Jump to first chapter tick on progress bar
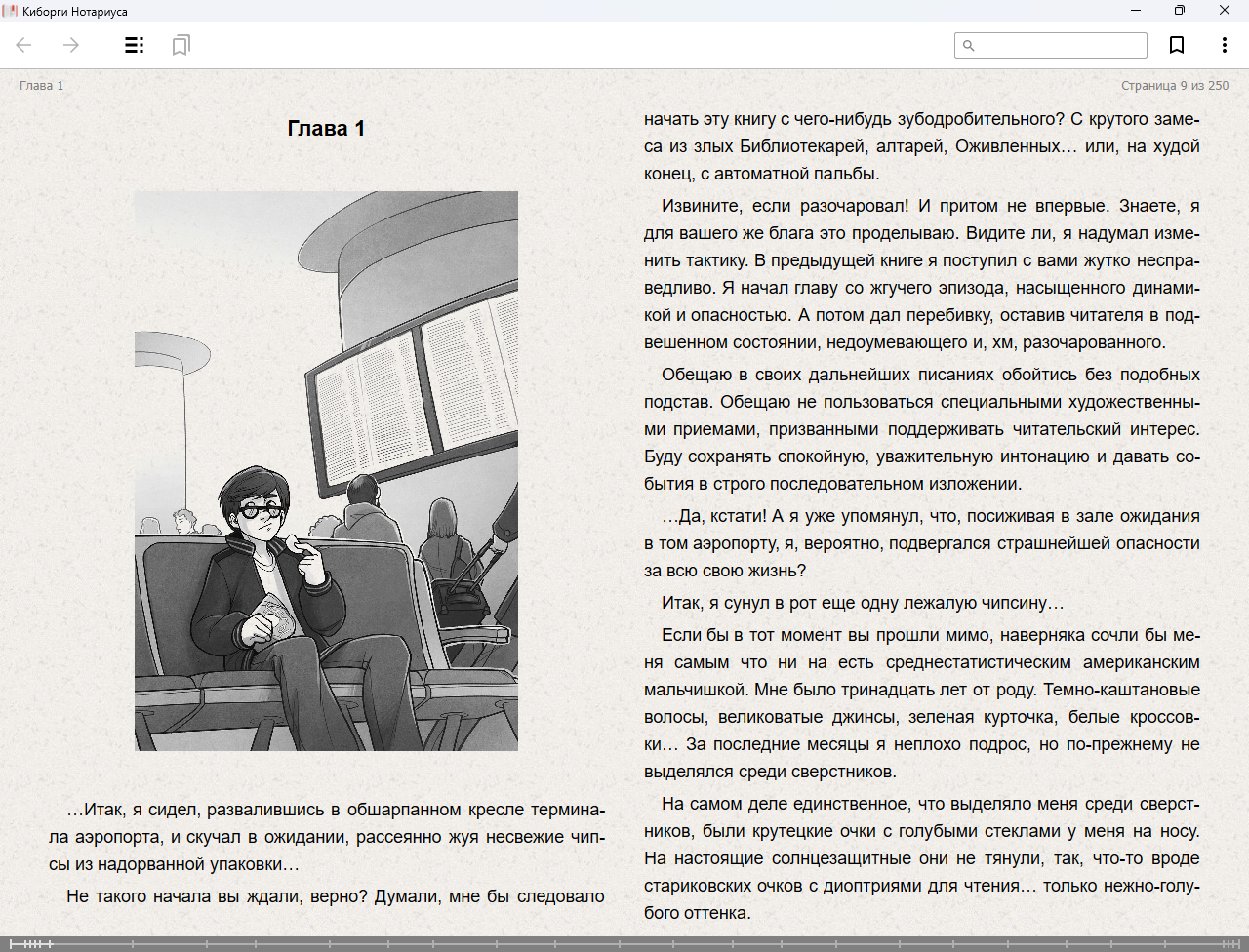 26,943
